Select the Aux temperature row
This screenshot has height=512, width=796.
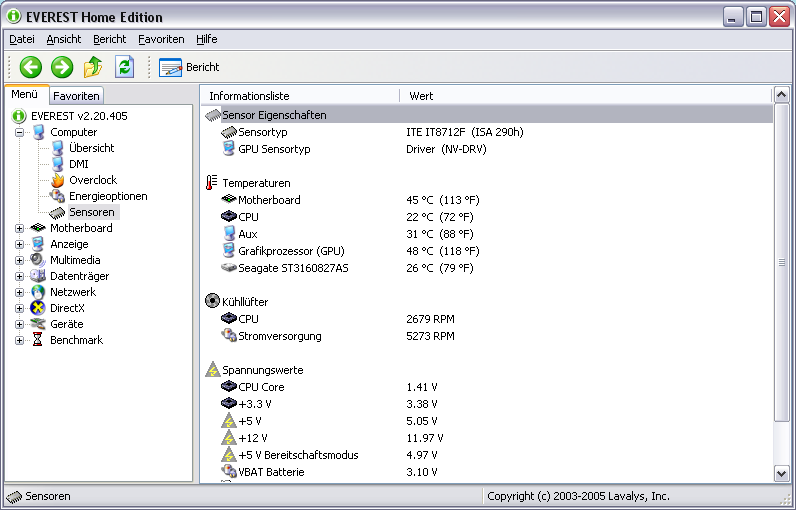pyautogui.click(x=487, y=234)
